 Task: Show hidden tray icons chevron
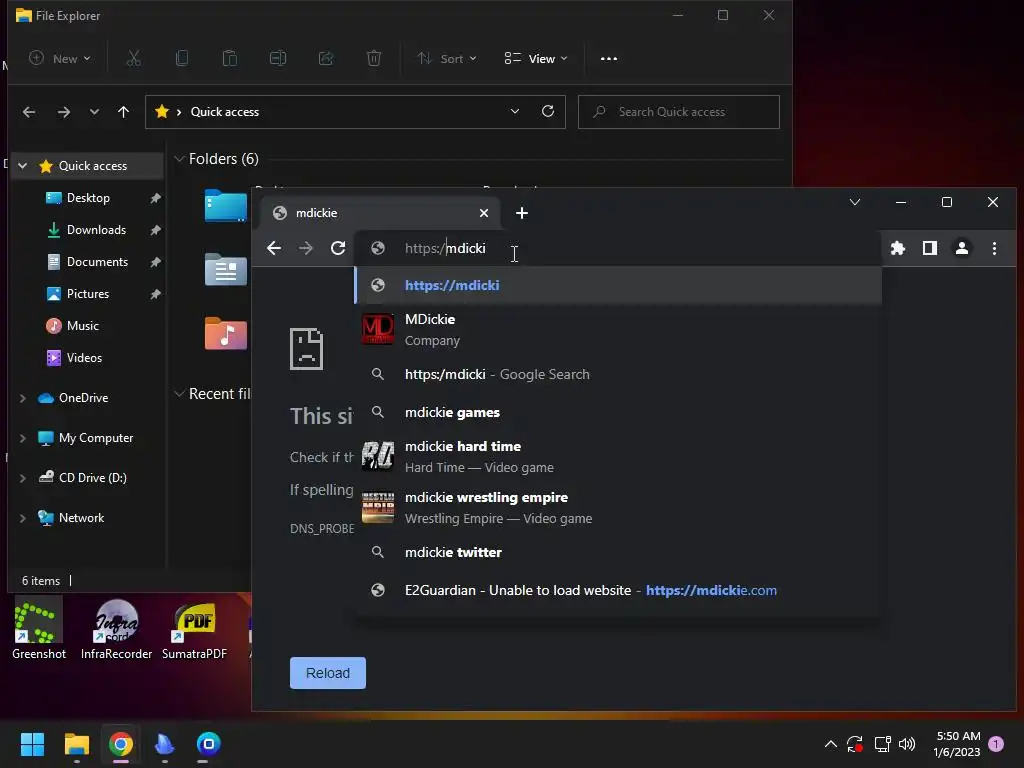(x=831, y=744)
